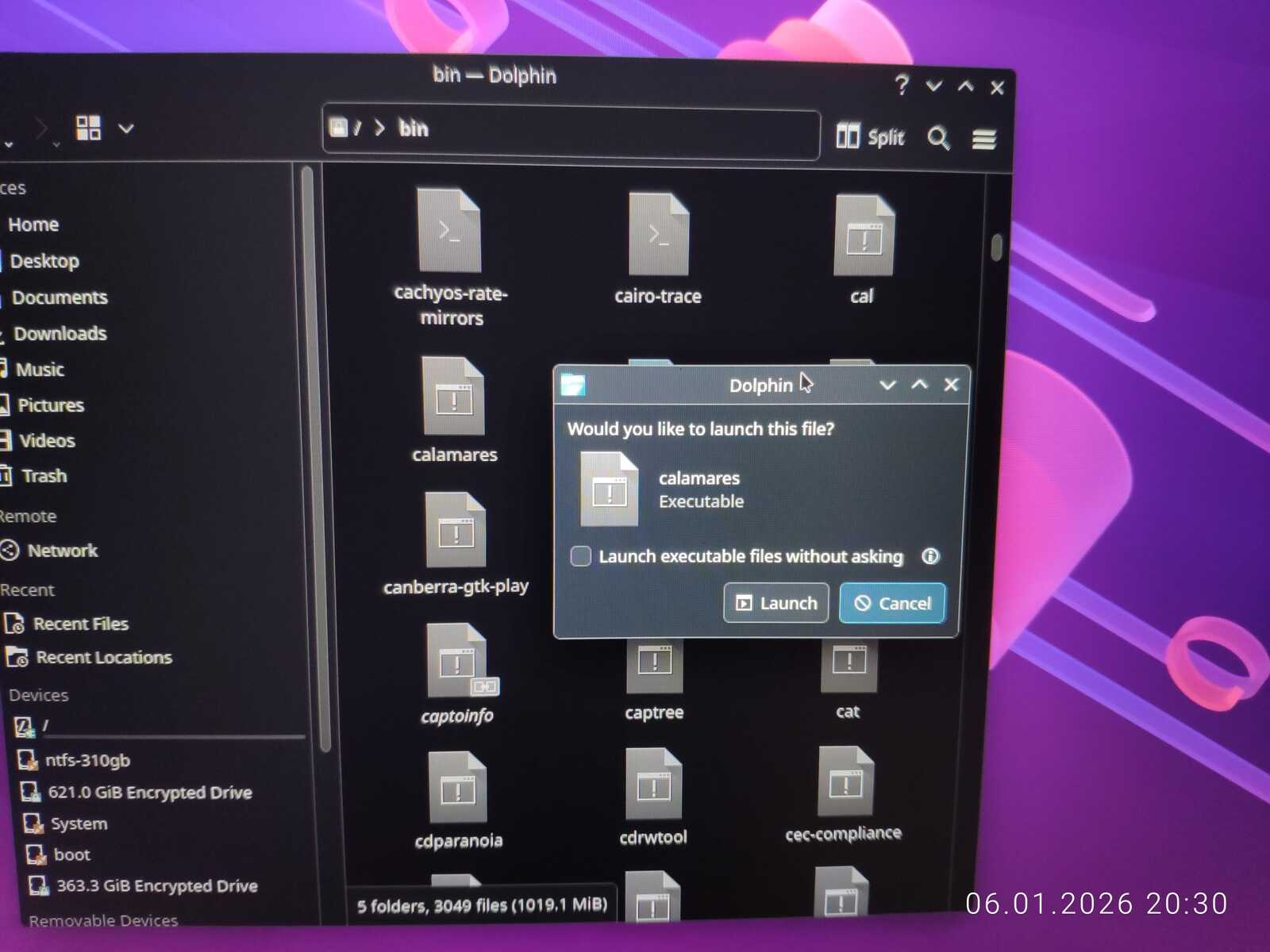Close the launch confirmation dialog
Viewport: 1270px width, 952px height.
tap(951, 385)
